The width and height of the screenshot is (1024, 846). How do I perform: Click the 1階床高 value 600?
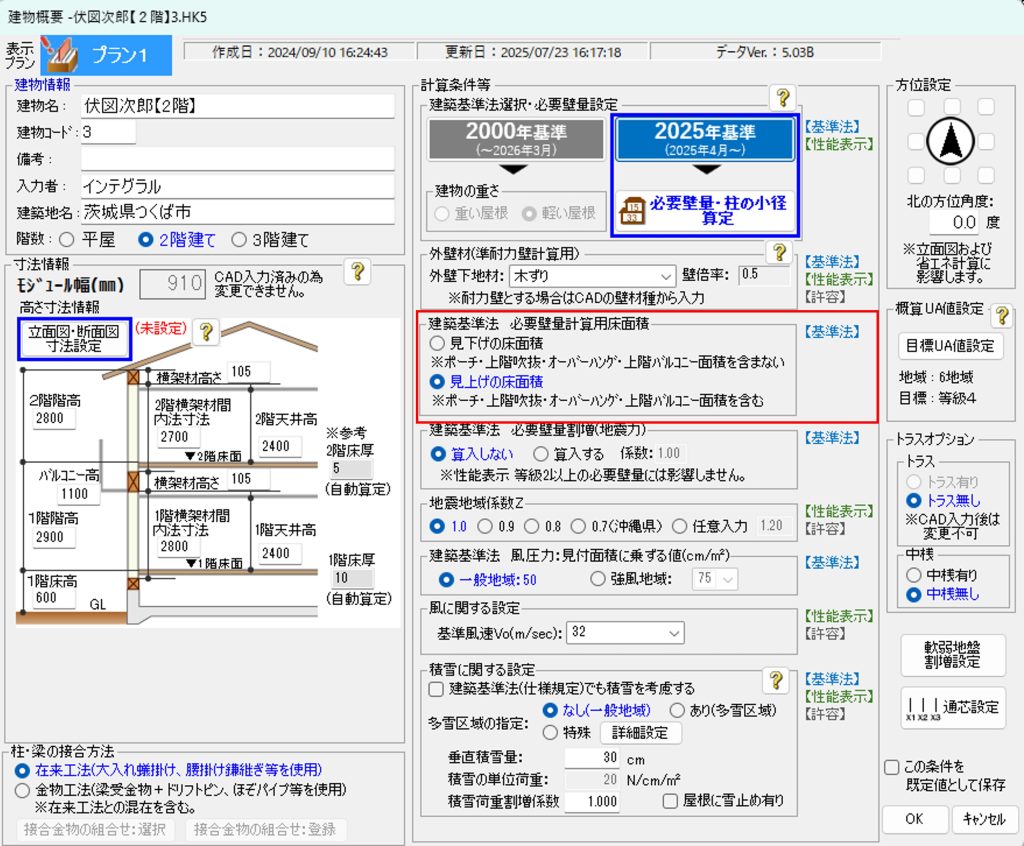(55, 598)
